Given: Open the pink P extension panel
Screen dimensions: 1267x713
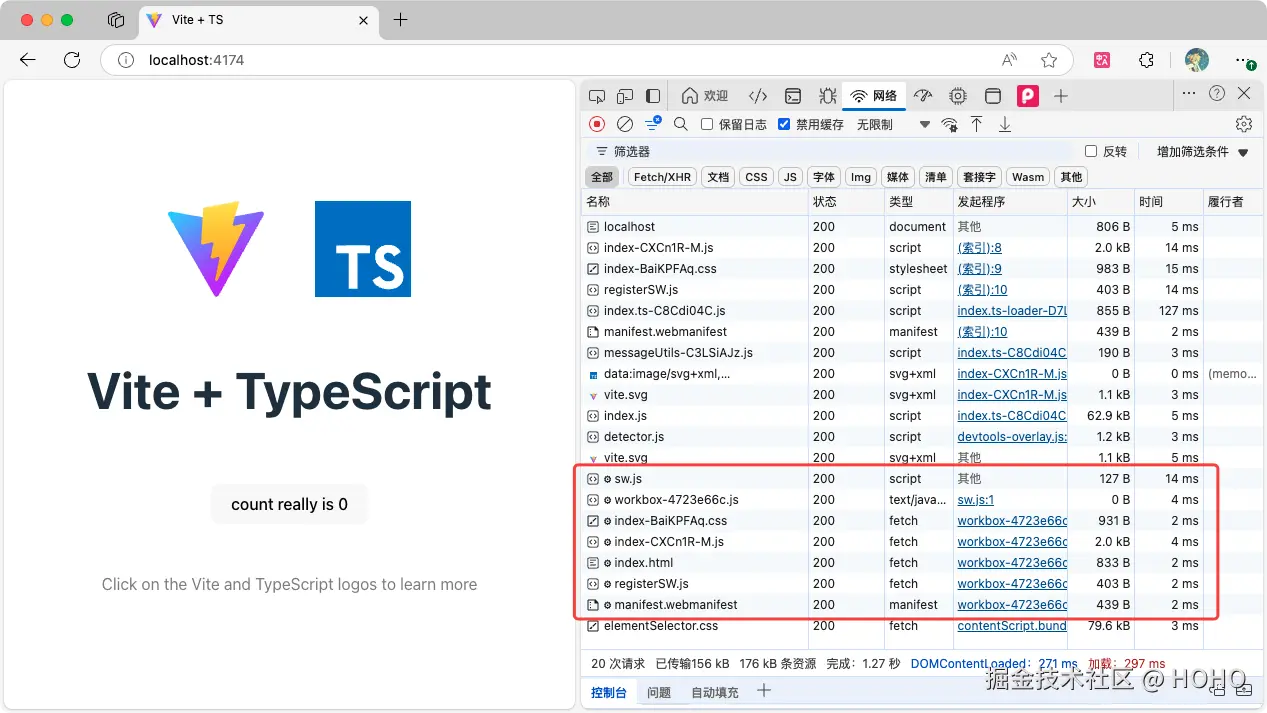Looking at the screenshot, I should (x=1027, y=96).
